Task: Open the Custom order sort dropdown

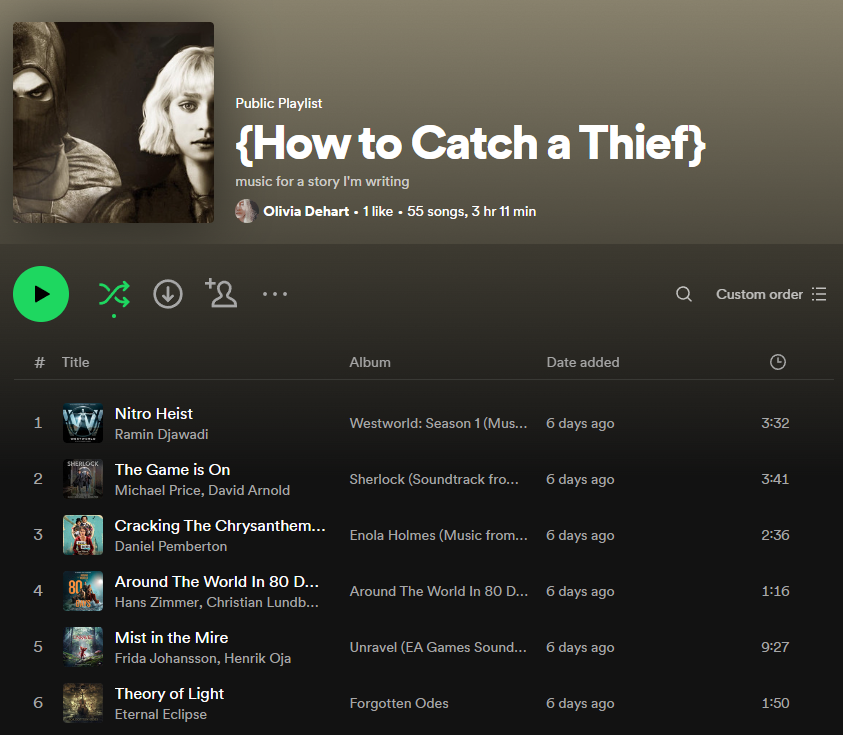Action: [771, 294]
